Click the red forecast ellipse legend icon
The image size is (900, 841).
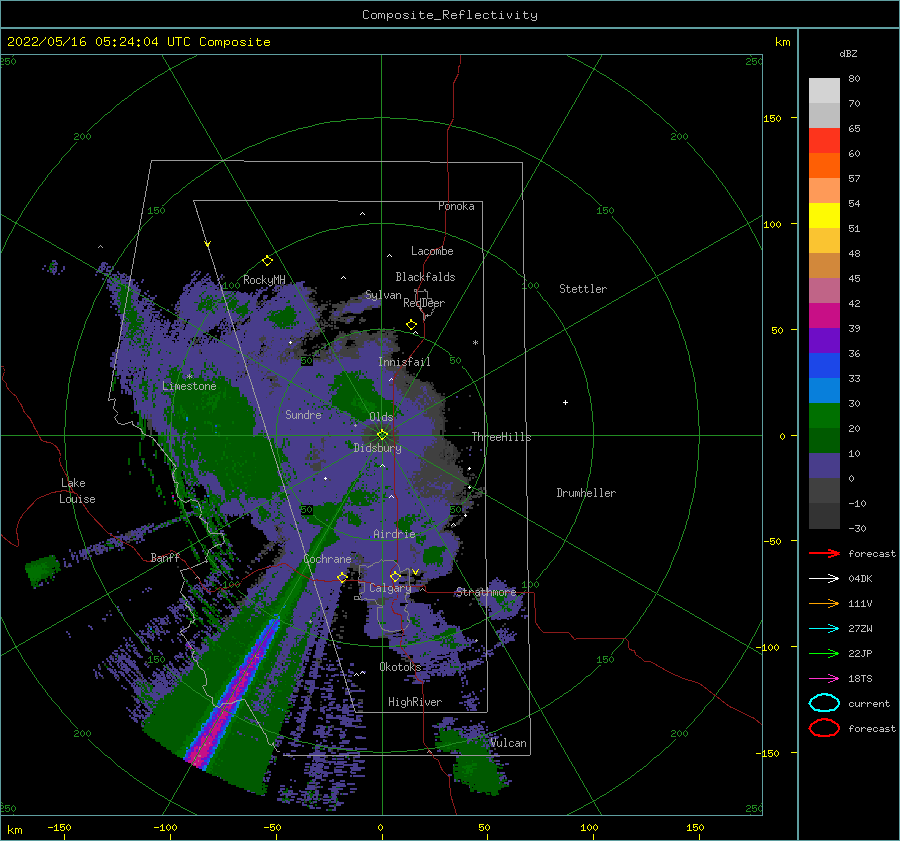tap(824, 728)
